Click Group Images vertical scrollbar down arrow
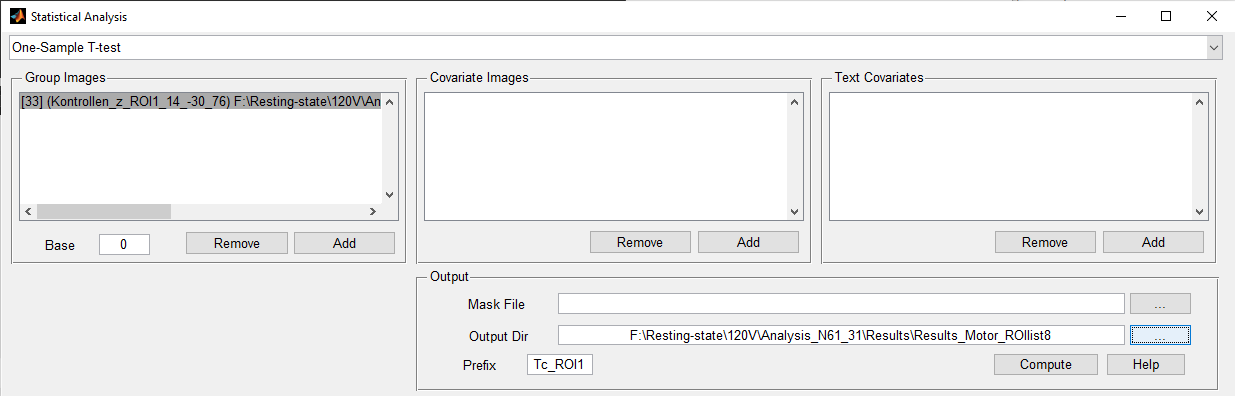The image size is (1235, 396). point(389,195)
